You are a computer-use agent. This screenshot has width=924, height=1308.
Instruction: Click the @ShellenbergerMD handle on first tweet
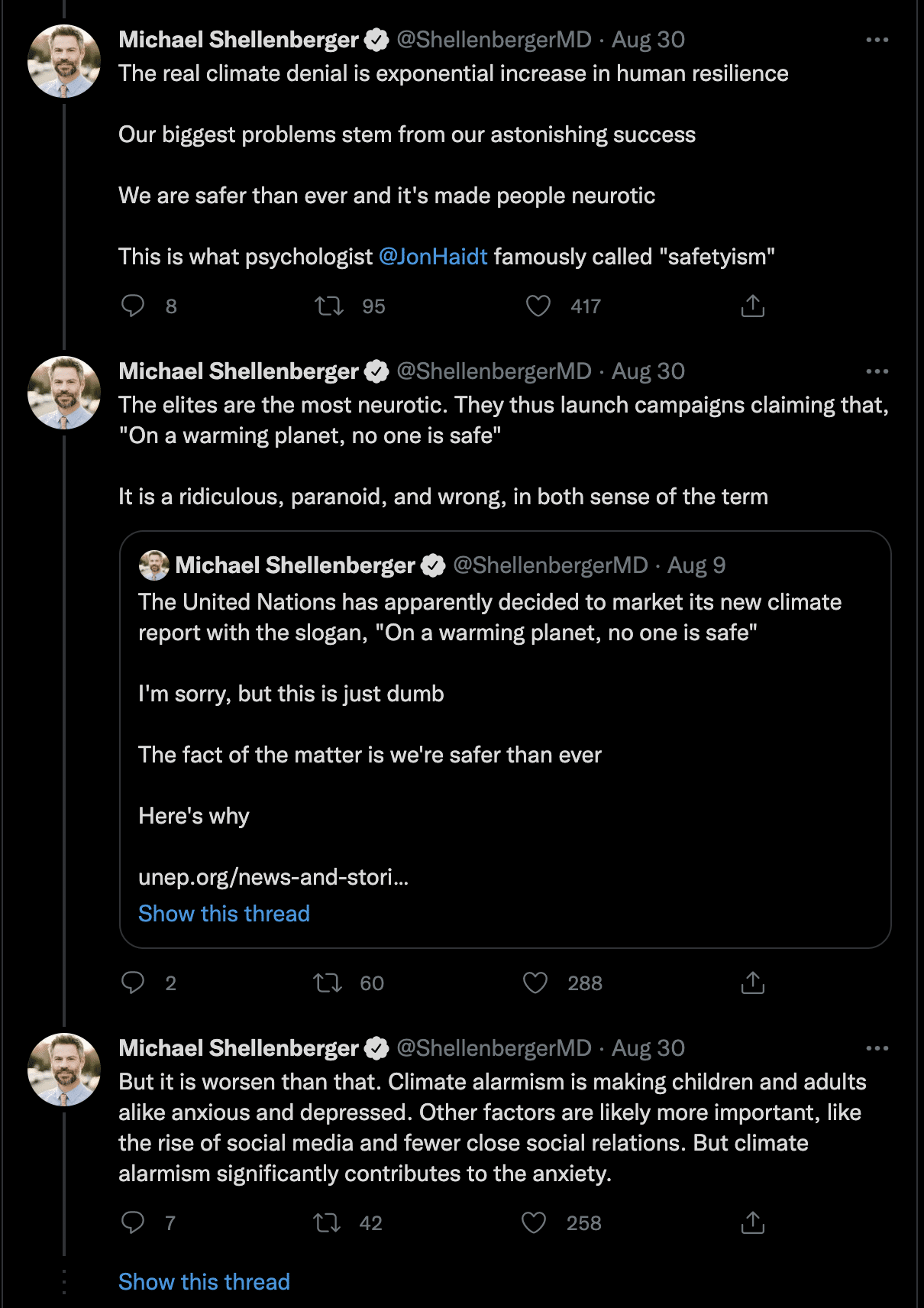coord(493,40)
